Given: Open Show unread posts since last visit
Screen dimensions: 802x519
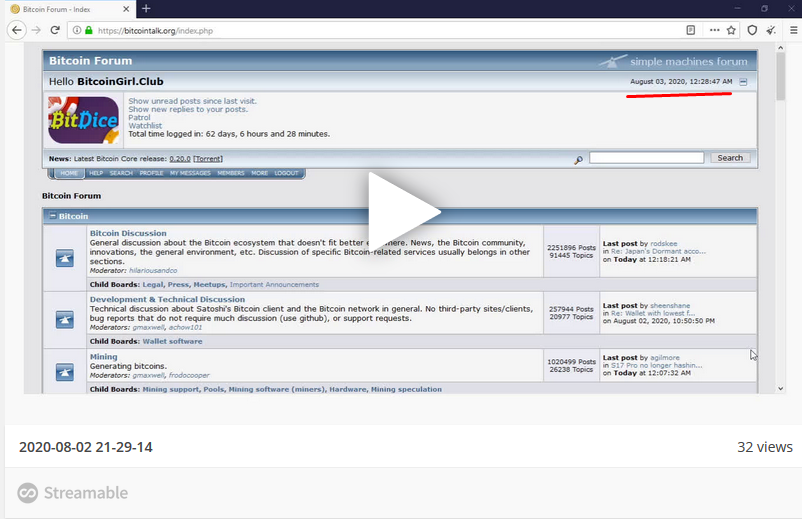Looking at the screenshot, I should (x=192, y=101).
